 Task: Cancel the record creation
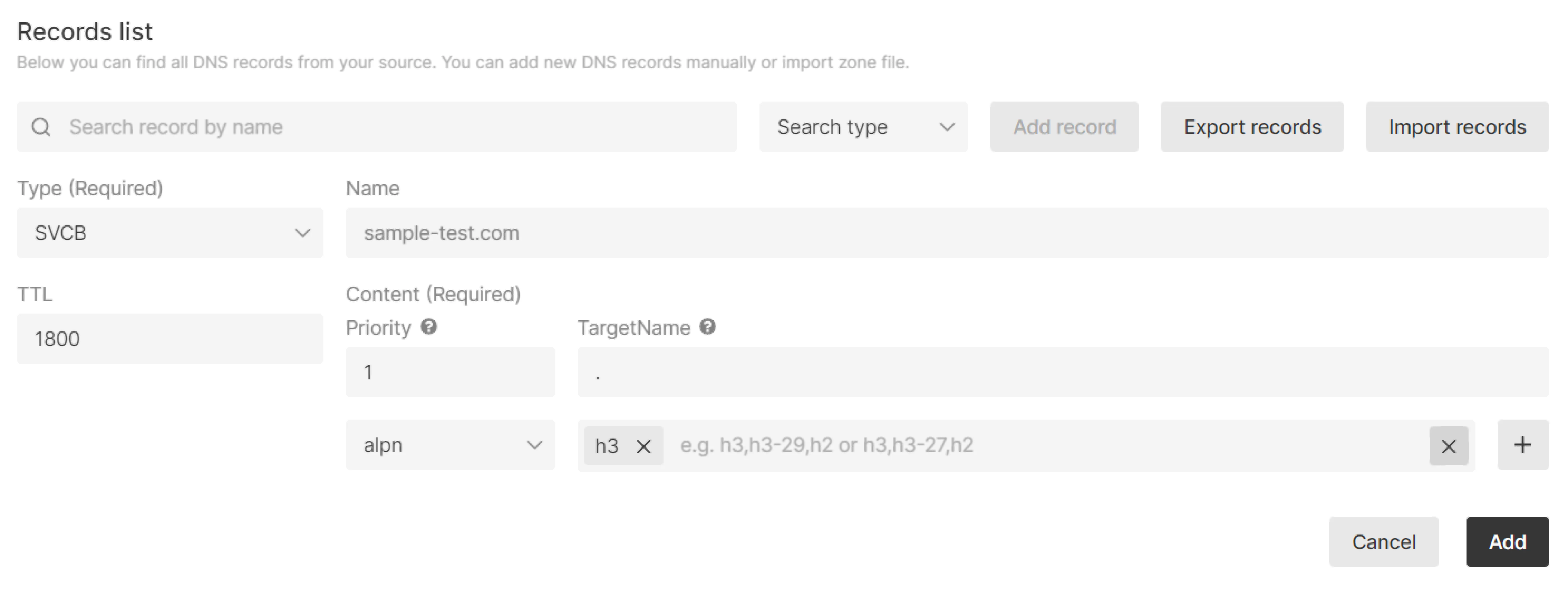1383,541
